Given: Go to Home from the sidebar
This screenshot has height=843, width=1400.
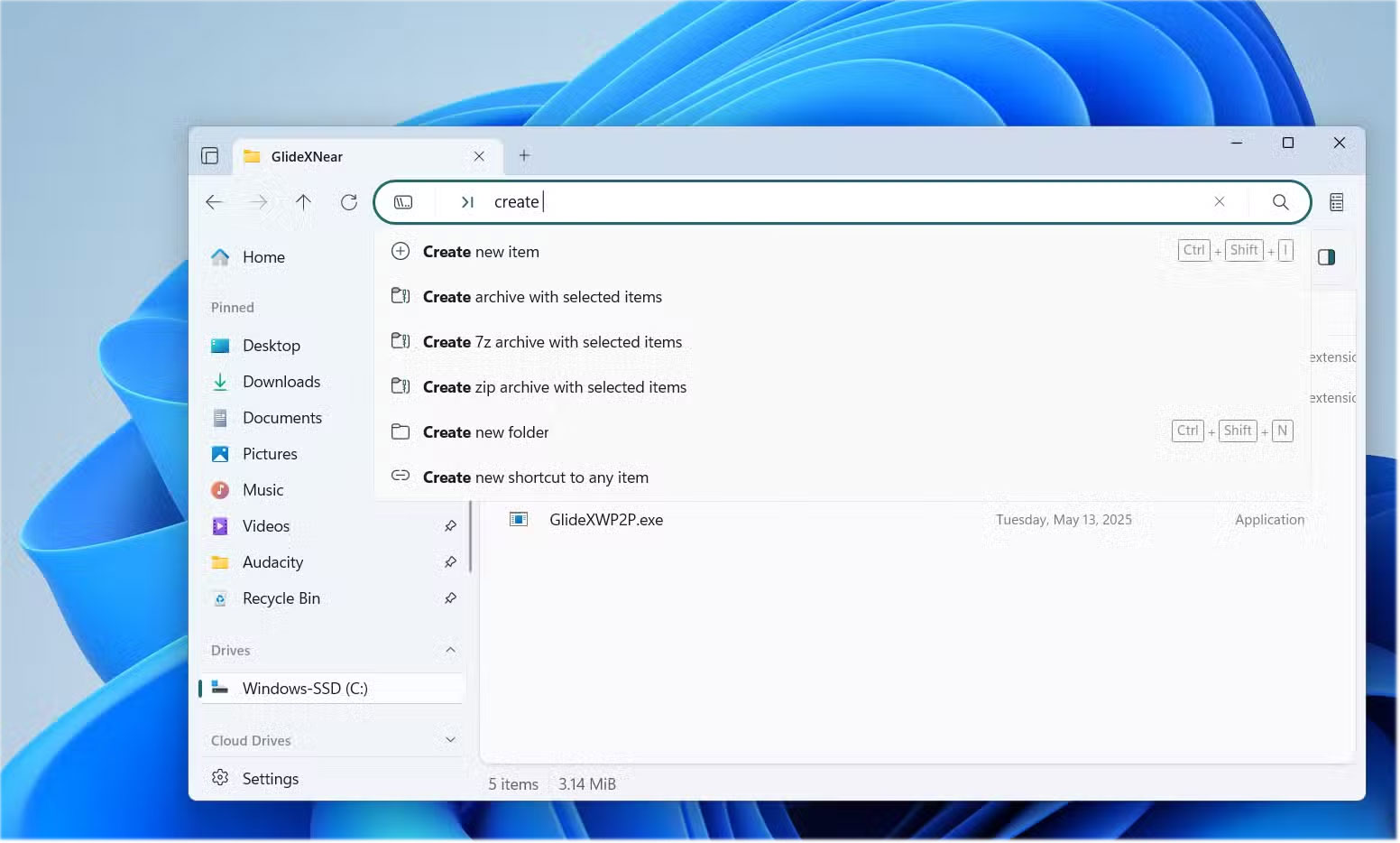Looking at the screenshot, I should [262, 256].
